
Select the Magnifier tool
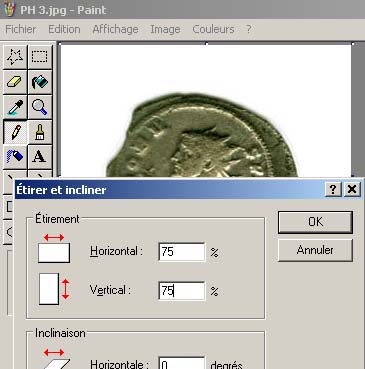[x=40, y=107]
